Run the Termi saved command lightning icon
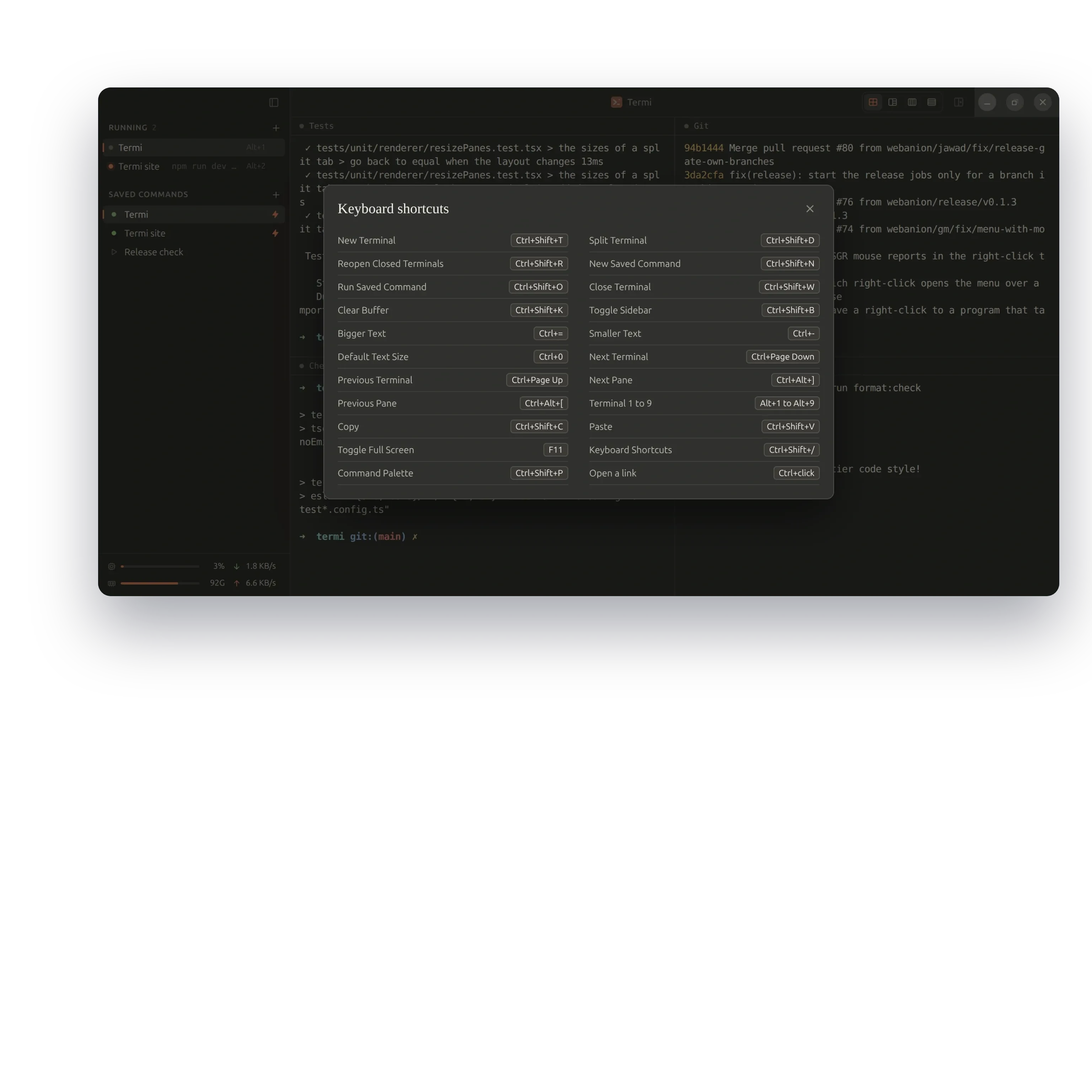The width and height of the screenshot is (1092, 1092). coord(275,214)
